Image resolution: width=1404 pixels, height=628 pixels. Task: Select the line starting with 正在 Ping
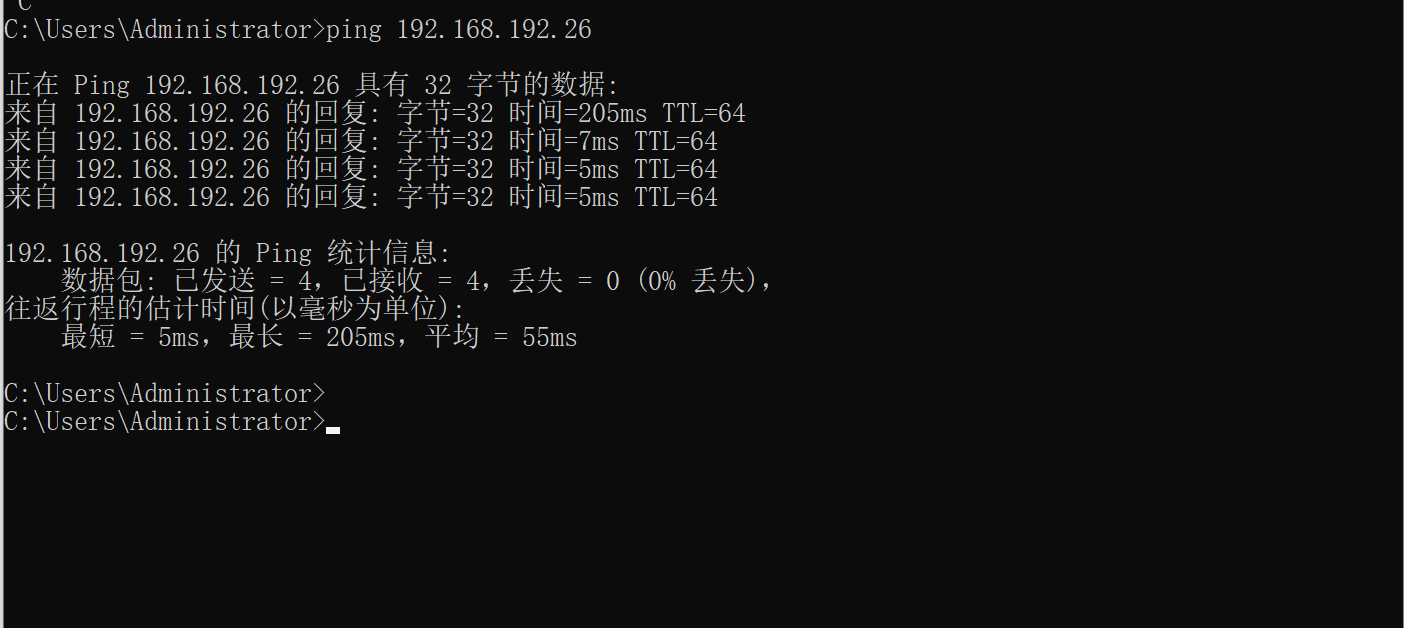(x=312, y=86)
